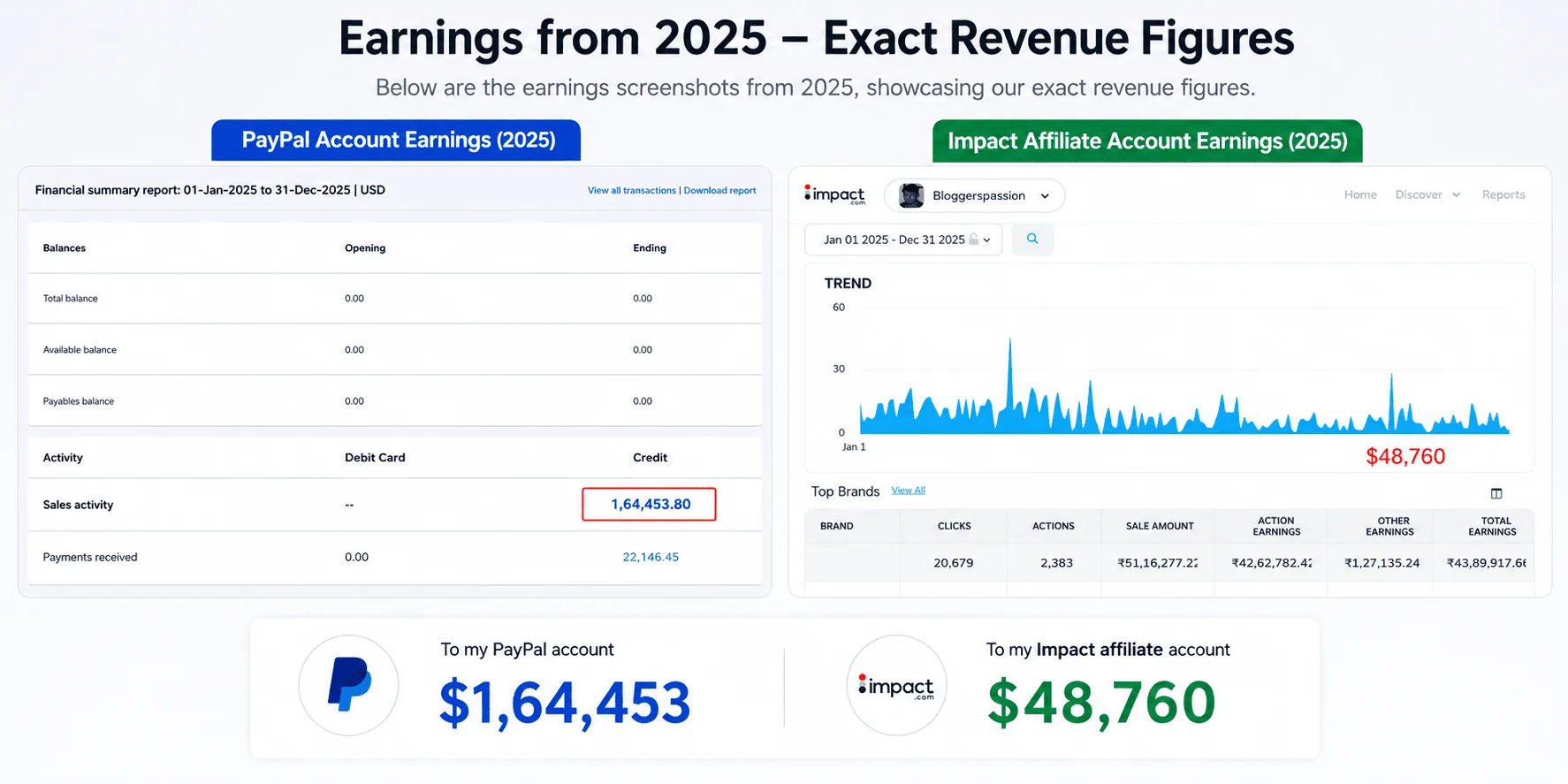Click the Debit Card column header
The image size is (1568, 784).
coord(375,458)
